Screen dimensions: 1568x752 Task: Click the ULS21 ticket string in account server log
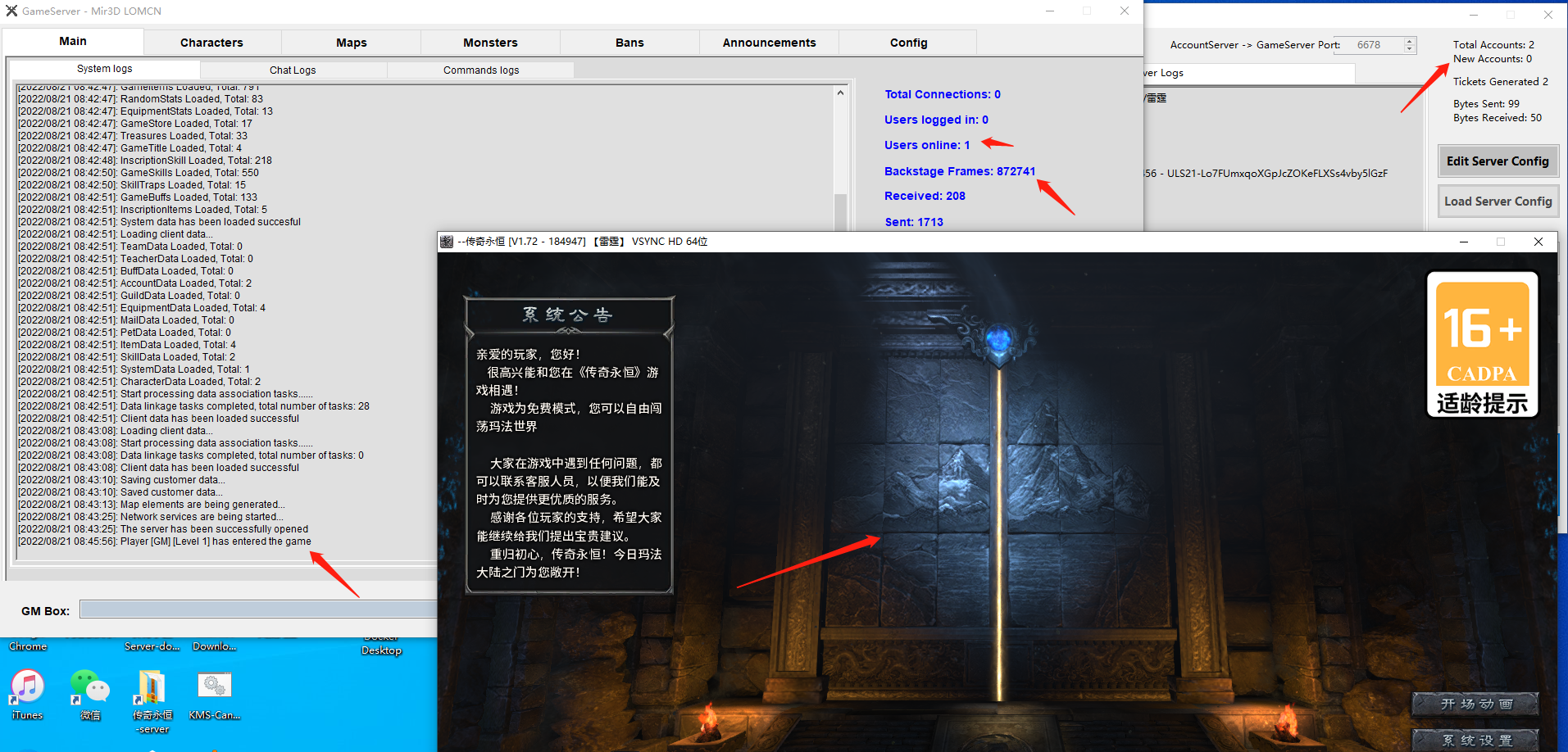[x=1277, y=174]
